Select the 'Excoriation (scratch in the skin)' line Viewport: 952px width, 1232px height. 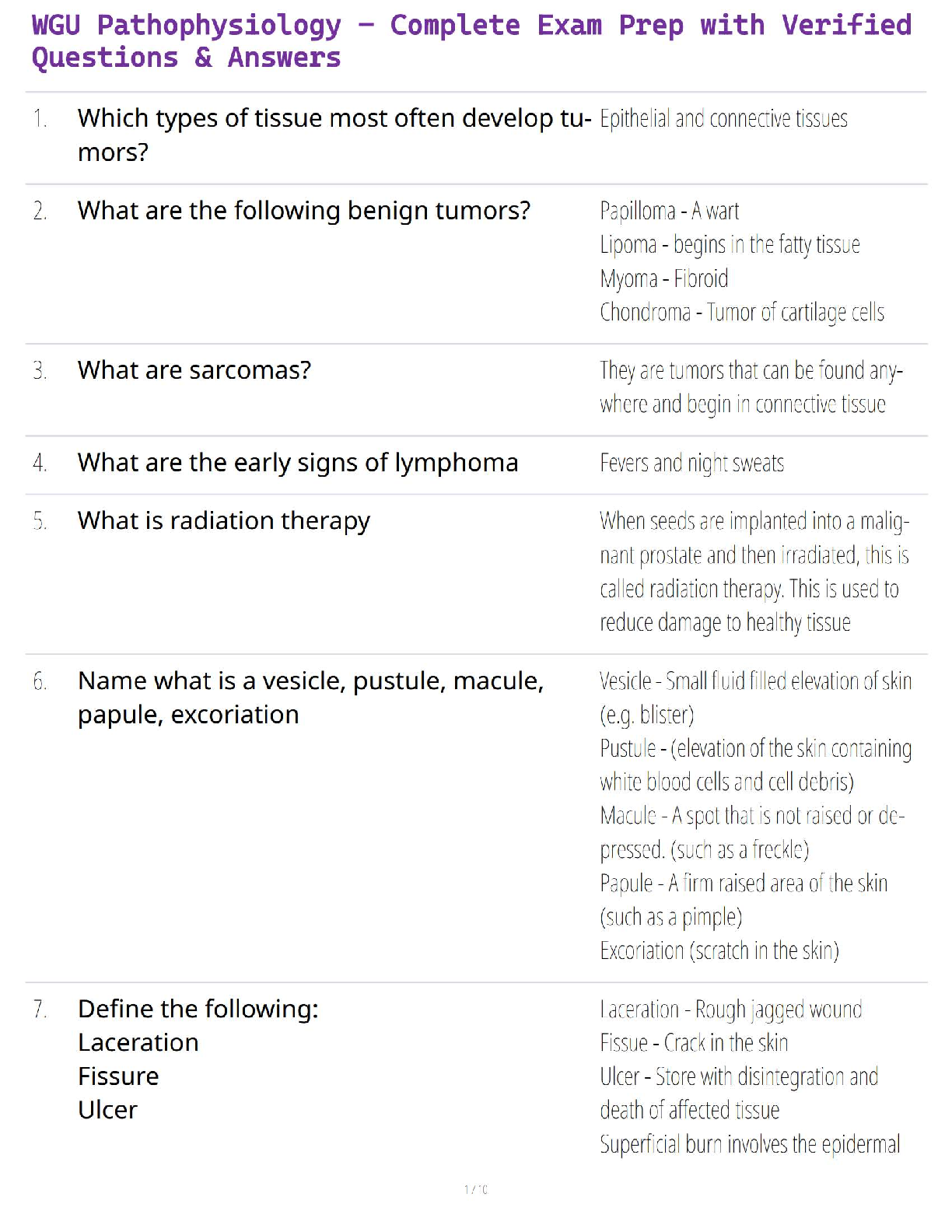(x=719, y=950)
